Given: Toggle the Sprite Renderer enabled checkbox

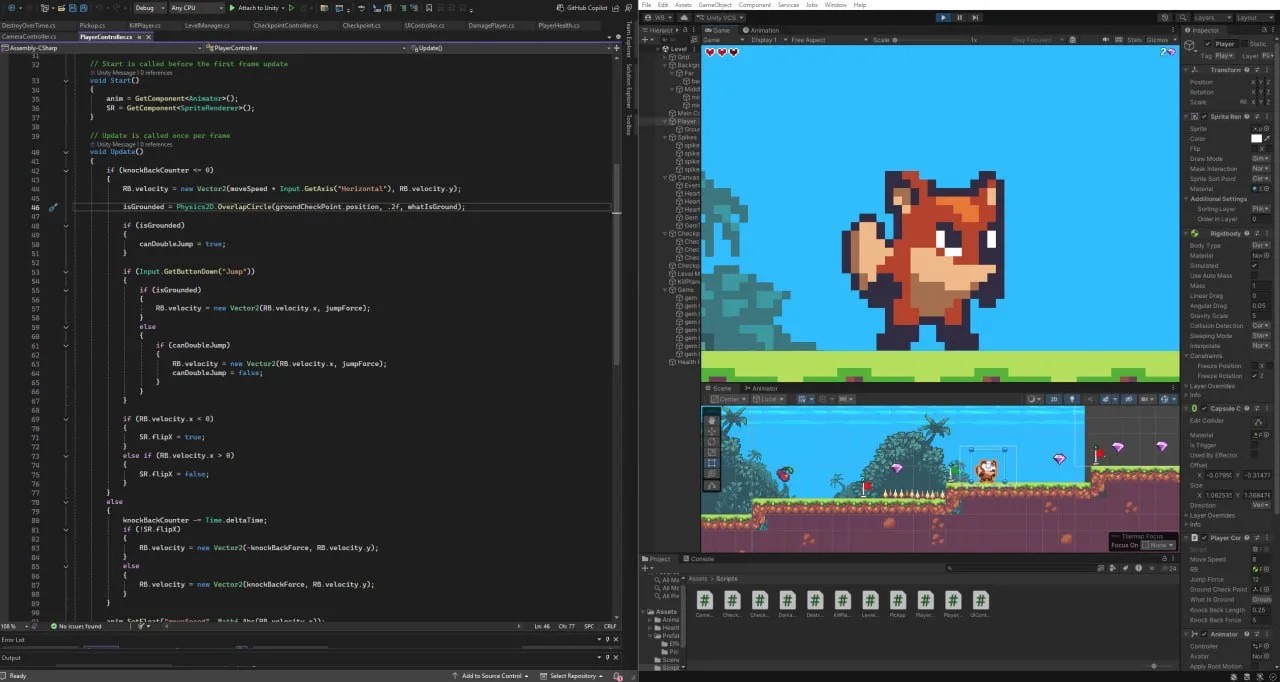Looking at the screenshot, I should tap(1205, 117).
